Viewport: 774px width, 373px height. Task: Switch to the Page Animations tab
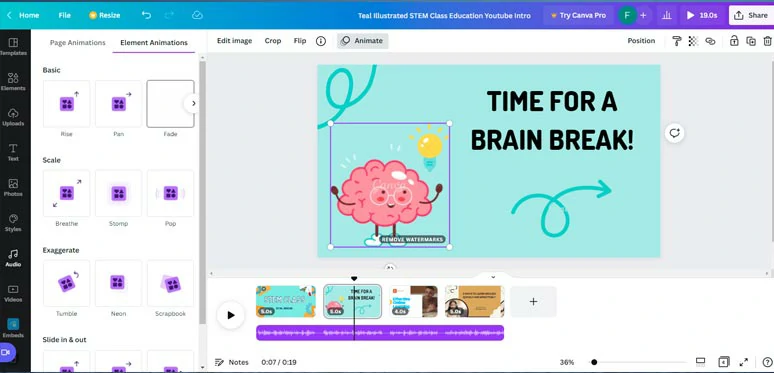(x=77, y=43)
